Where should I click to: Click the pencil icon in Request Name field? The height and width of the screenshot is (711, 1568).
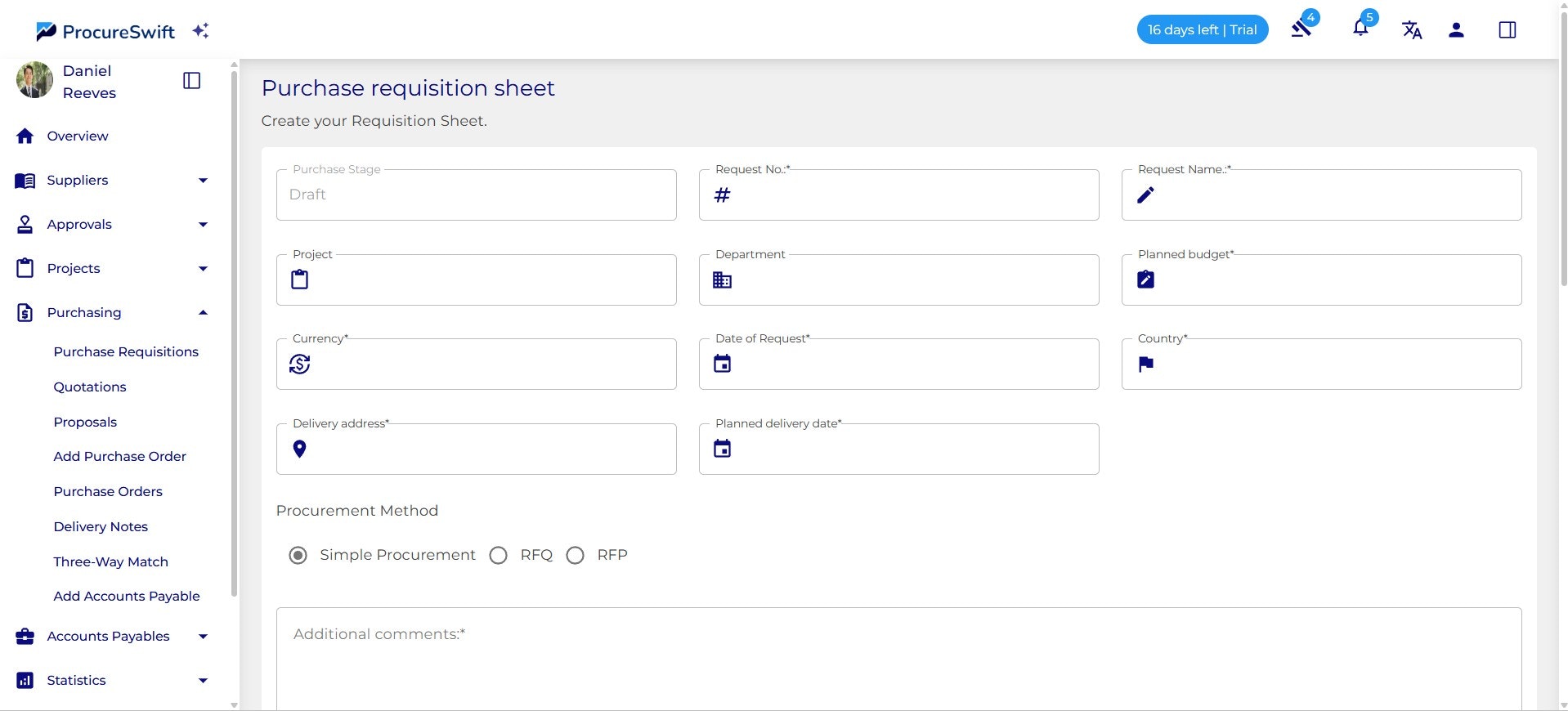(x=1145, y=195)
